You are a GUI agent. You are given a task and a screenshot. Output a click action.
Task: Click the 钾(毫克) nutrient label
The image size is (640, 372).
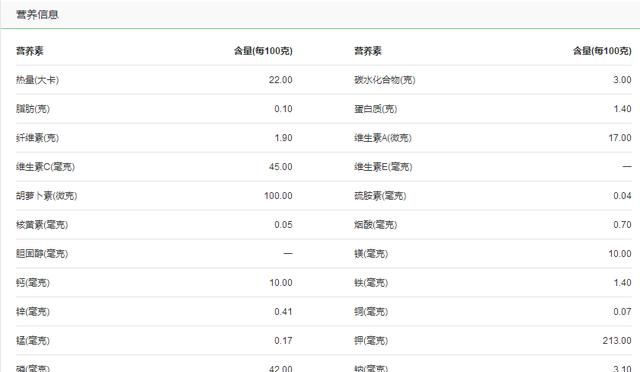(x=371, y=341)
